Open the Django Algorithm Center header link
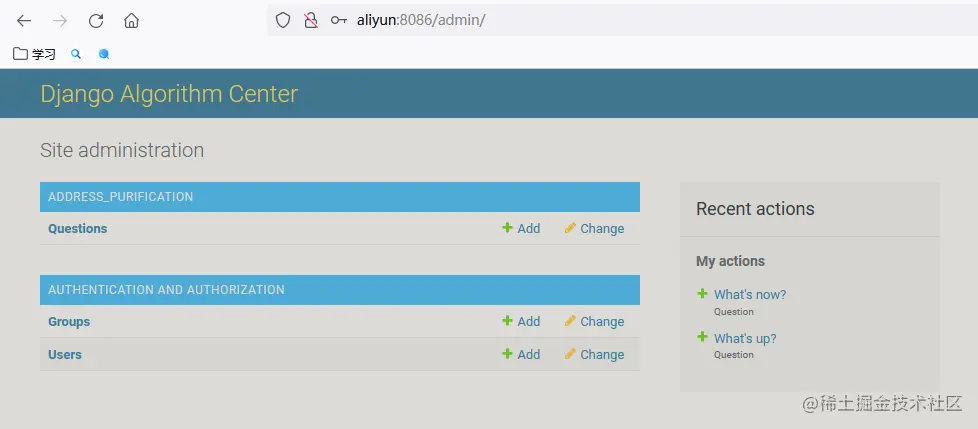Viewport: 978px width, 429px height. pyautogui.click(x=169, y=94)
